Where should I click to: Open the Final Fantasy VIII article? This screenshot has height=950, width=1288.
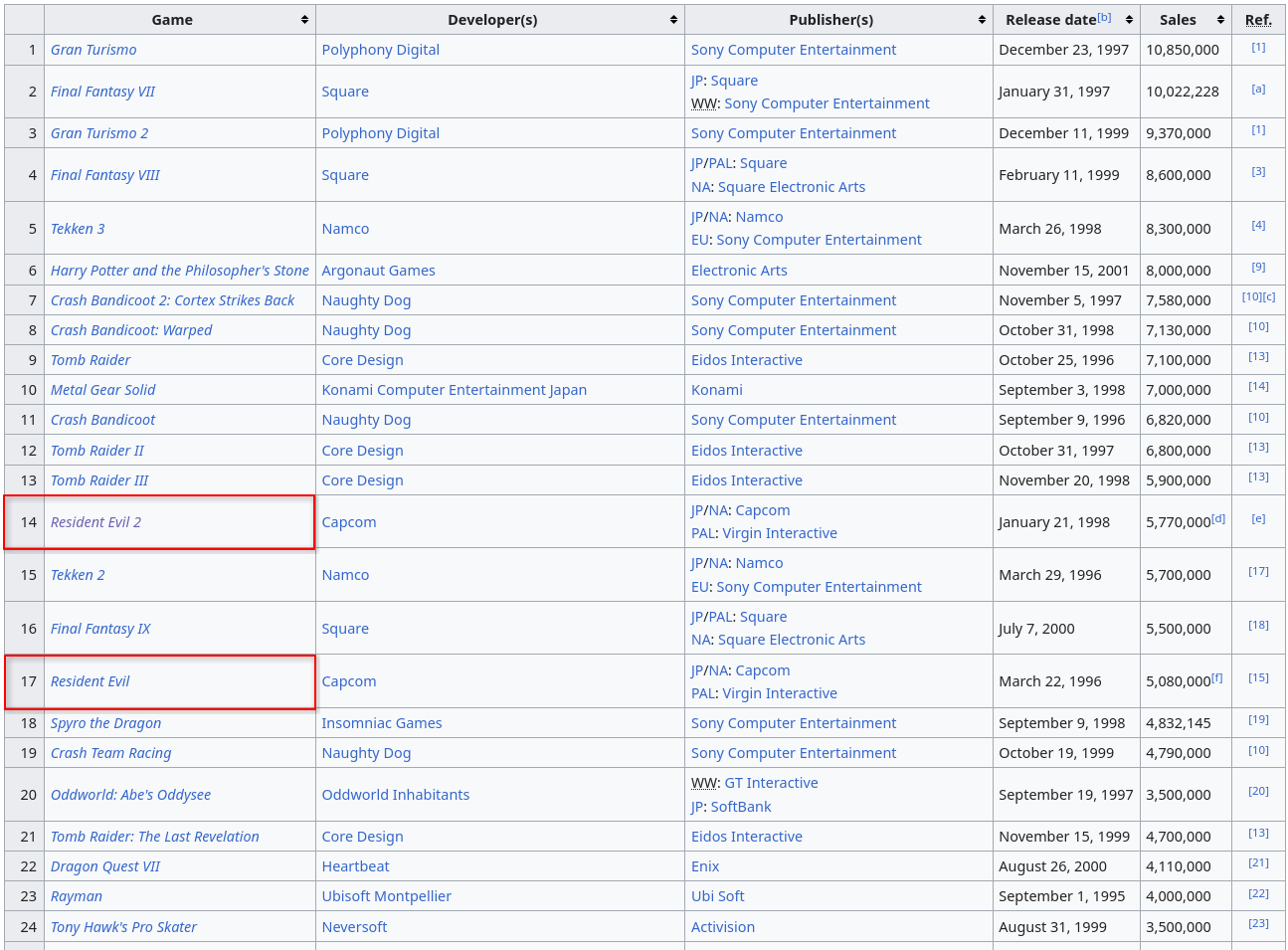[105, 175]
